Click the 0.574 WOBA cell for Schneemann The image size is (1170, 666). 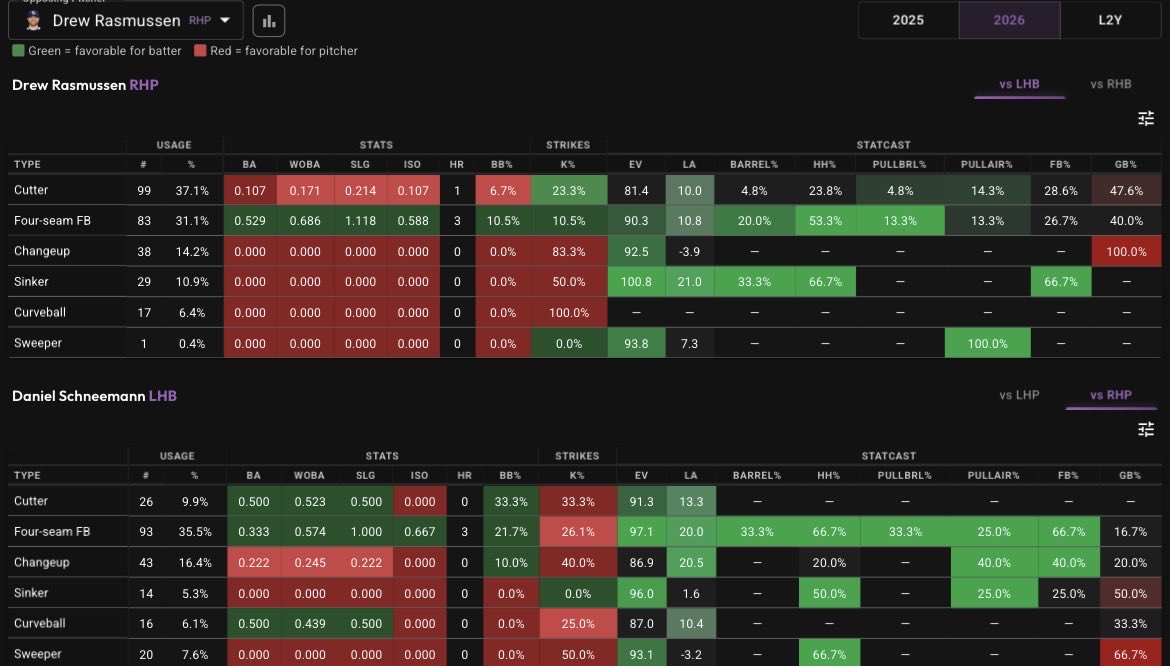310,532
